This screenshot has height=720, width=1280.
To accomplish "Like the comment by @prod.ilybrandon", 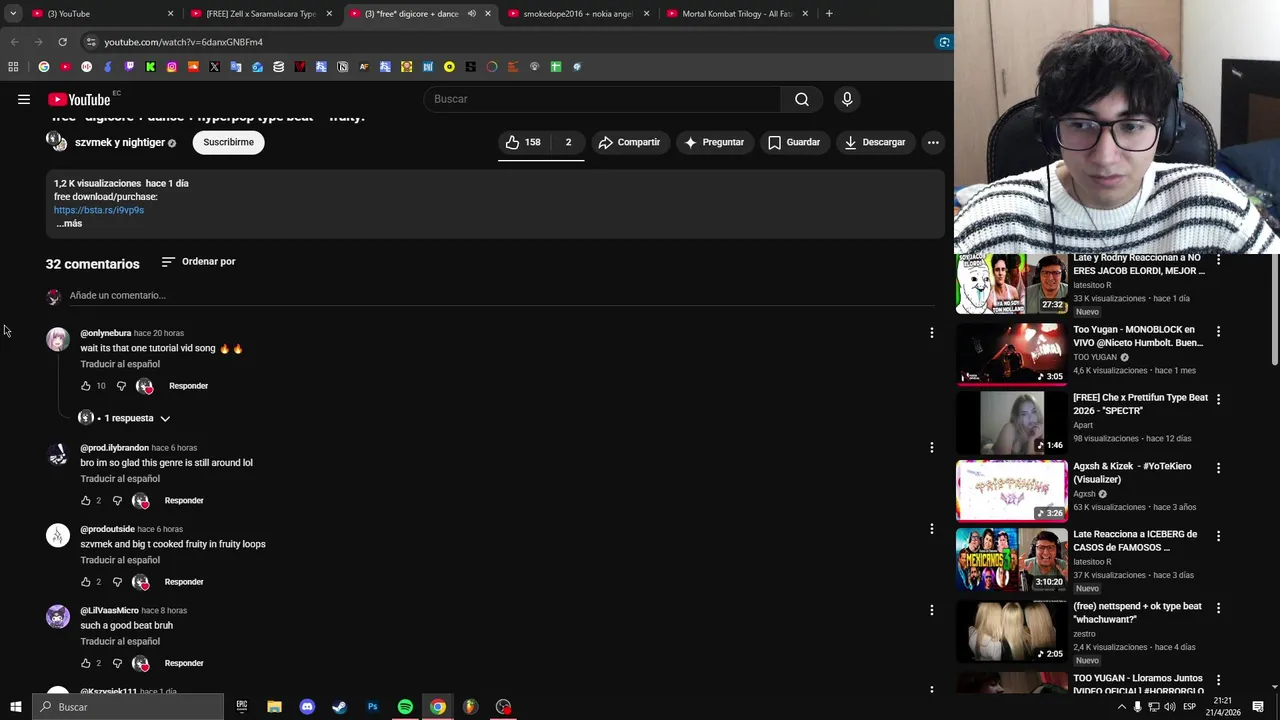I will pos(86,500).
